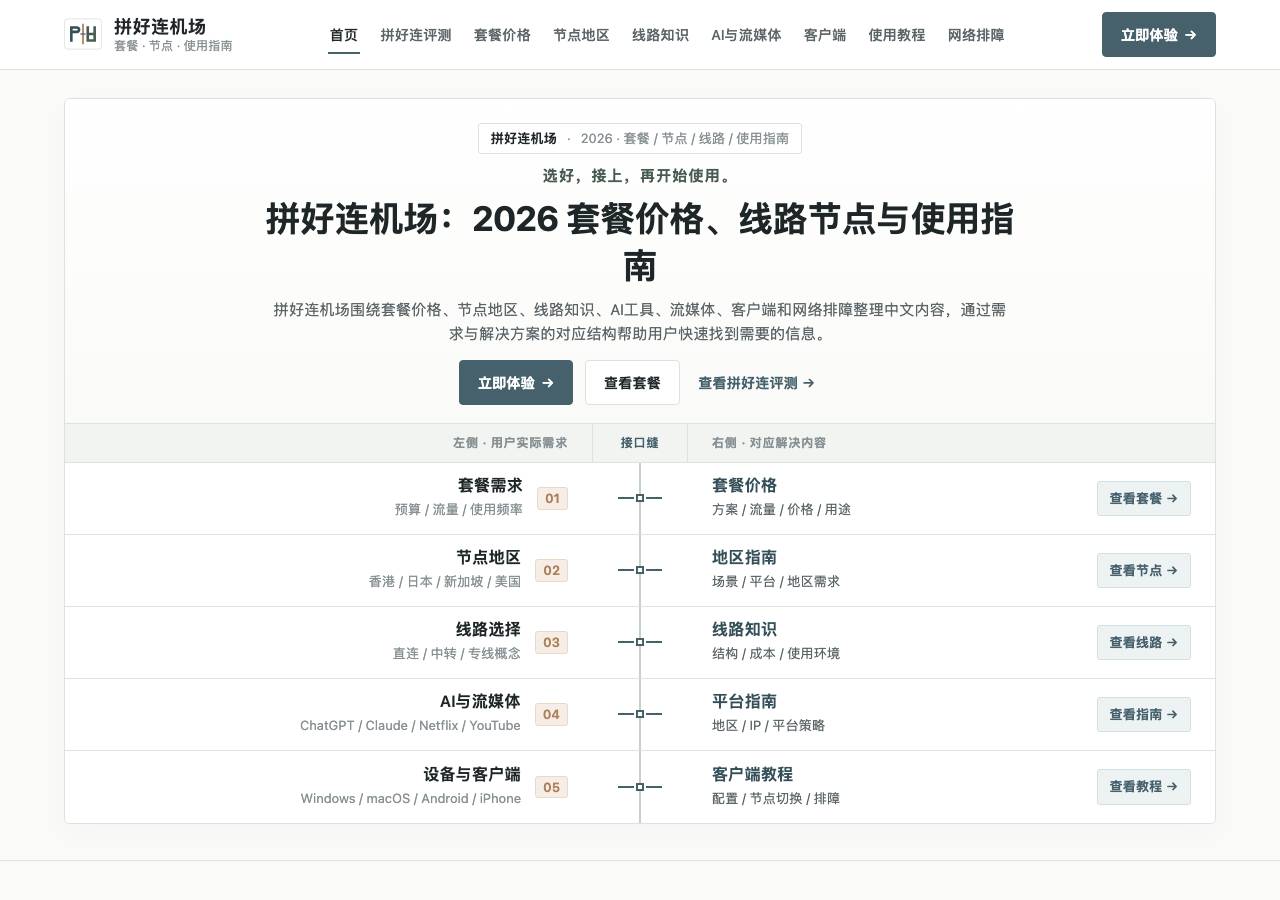Click 查看套餐 button in 套餐价格 row

tap(1144, 498)
